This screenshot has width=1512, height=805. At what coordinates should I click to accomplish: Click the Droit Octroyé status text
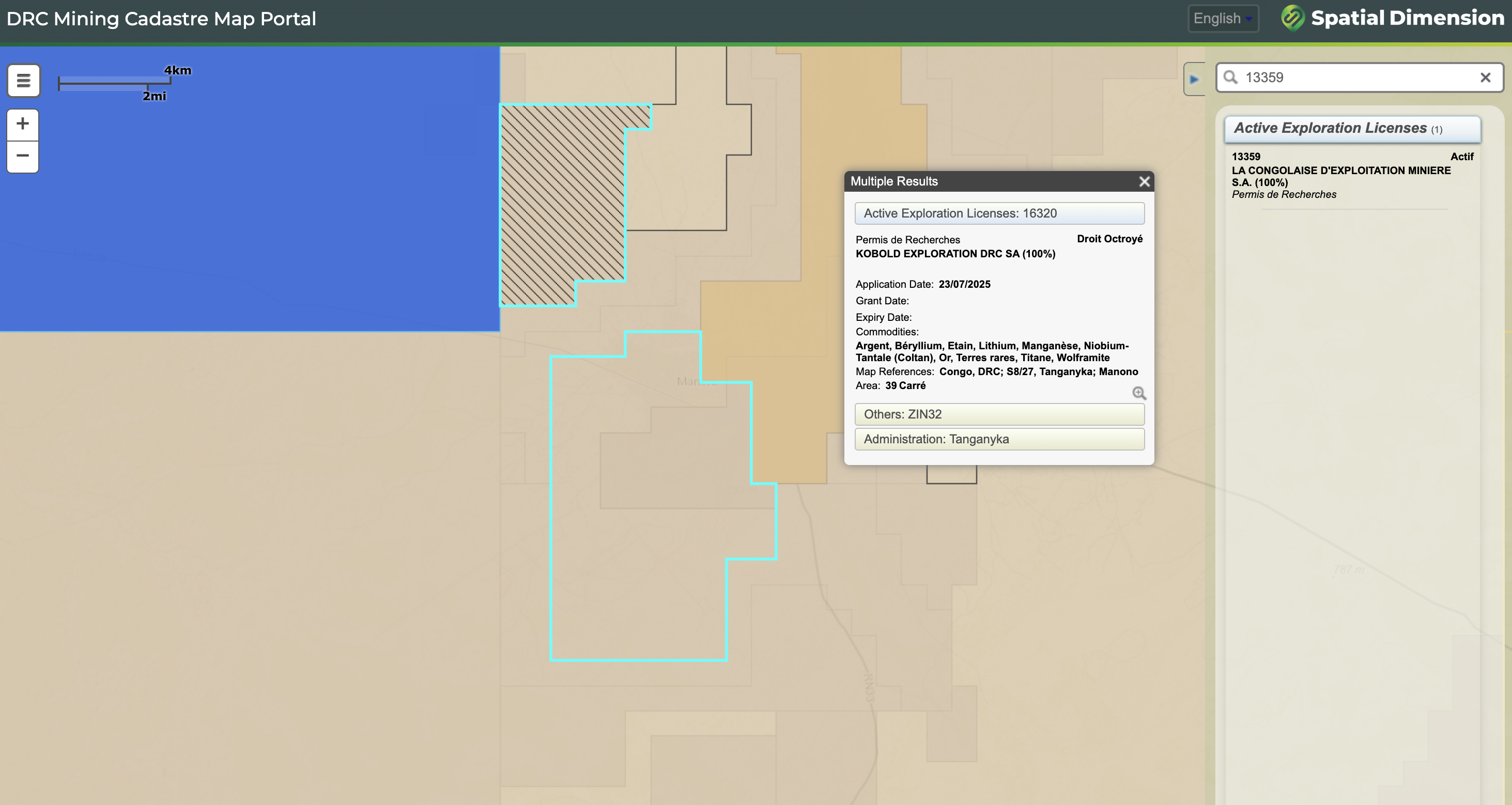coord(1109,239)
